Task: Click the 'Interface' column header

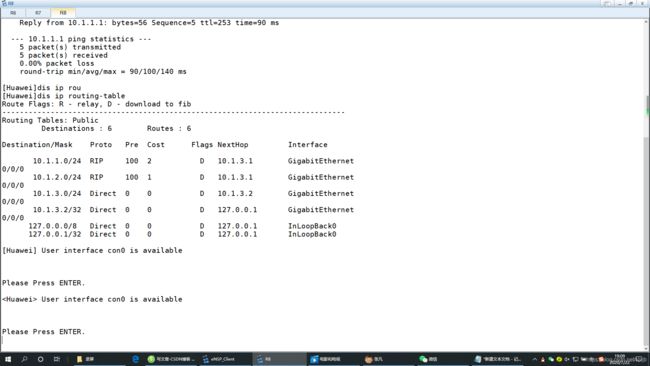Action: pos(308,145)
